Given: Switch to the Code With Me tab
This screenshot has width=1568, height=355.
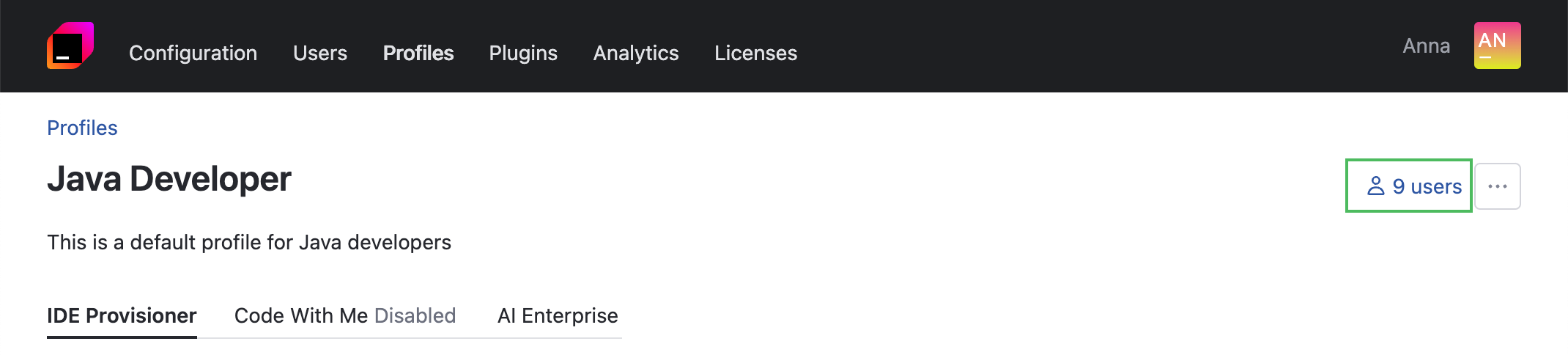Looking at the screenshot, I should pos(301,315).
